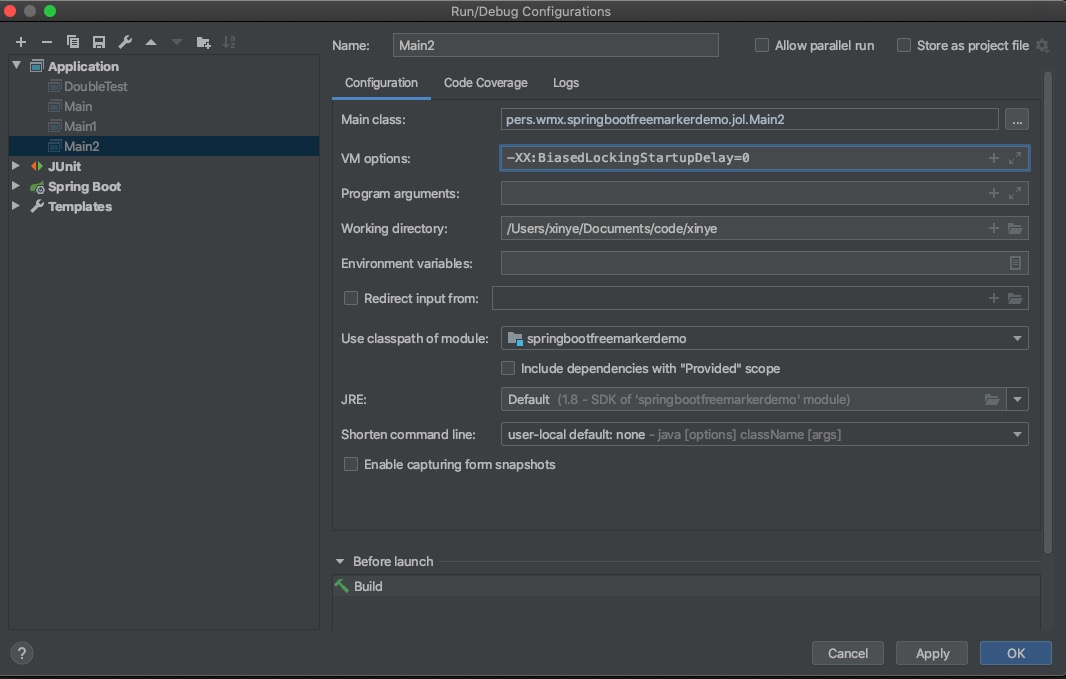
Task: Open the wrench Edit Templates icon
Action: point(125,42)
